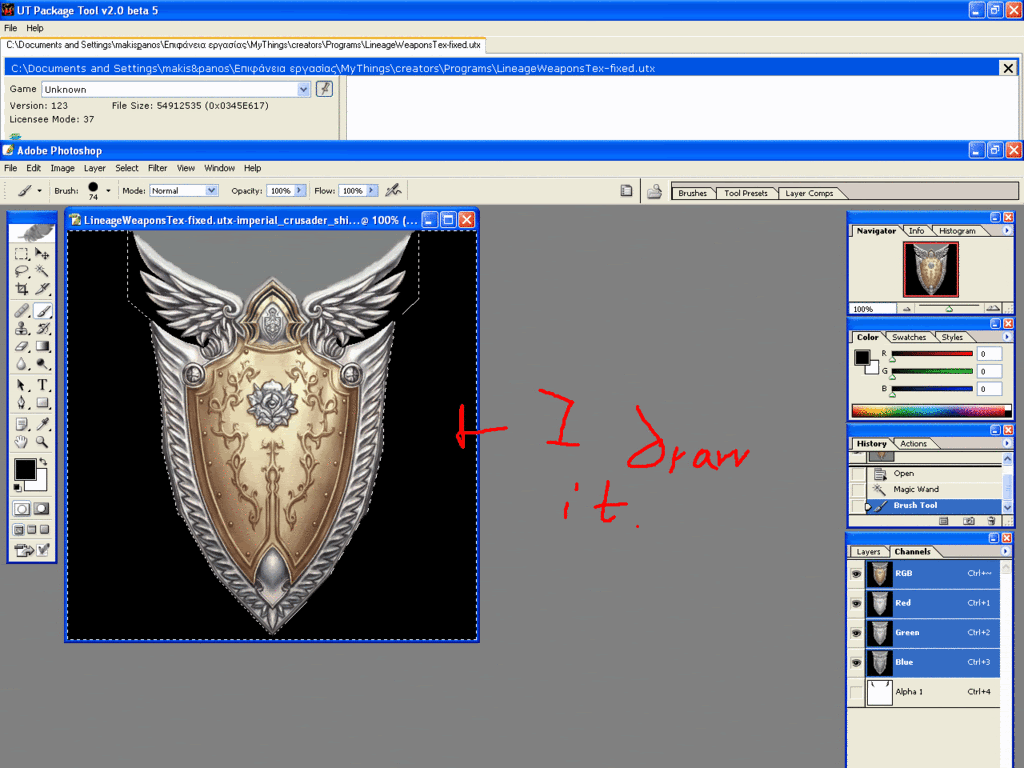Show the Alpha 1 channel
This screenshot has height=768, width=1024.
856,692
